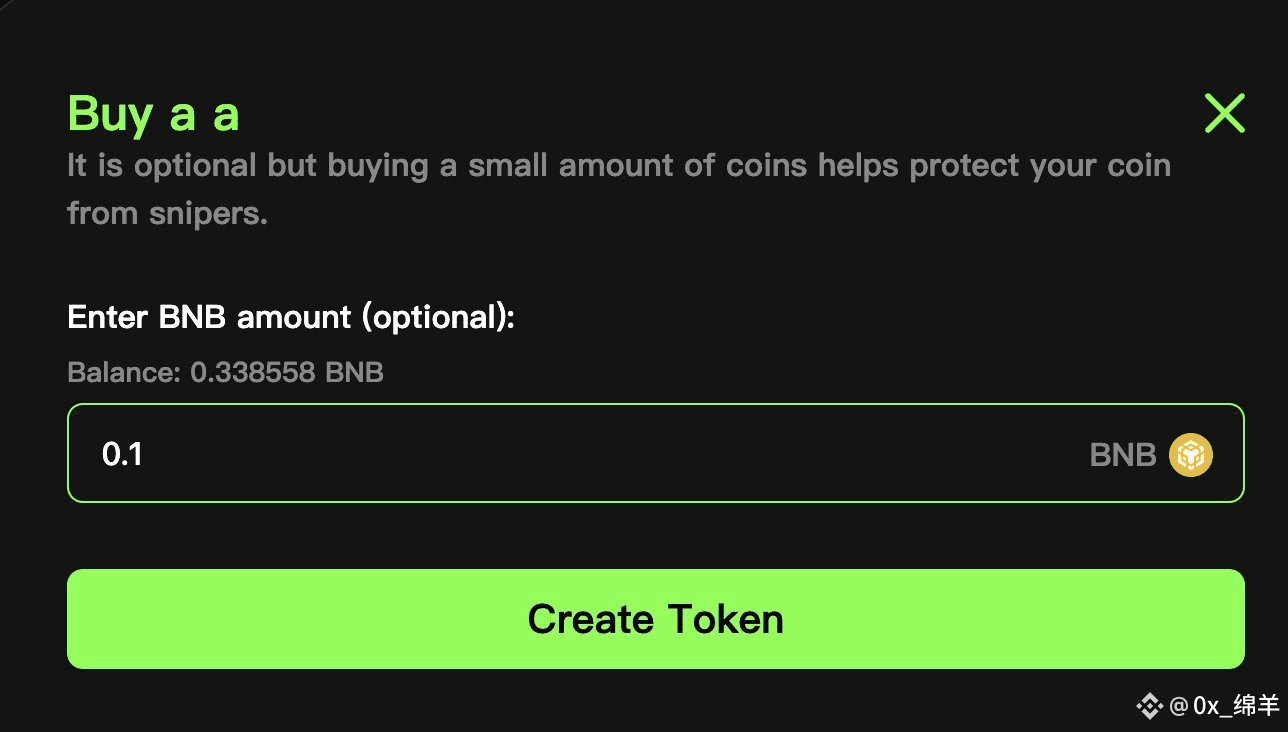
Task: Click the word "Token" on the green button
Action: coord(725,619)
